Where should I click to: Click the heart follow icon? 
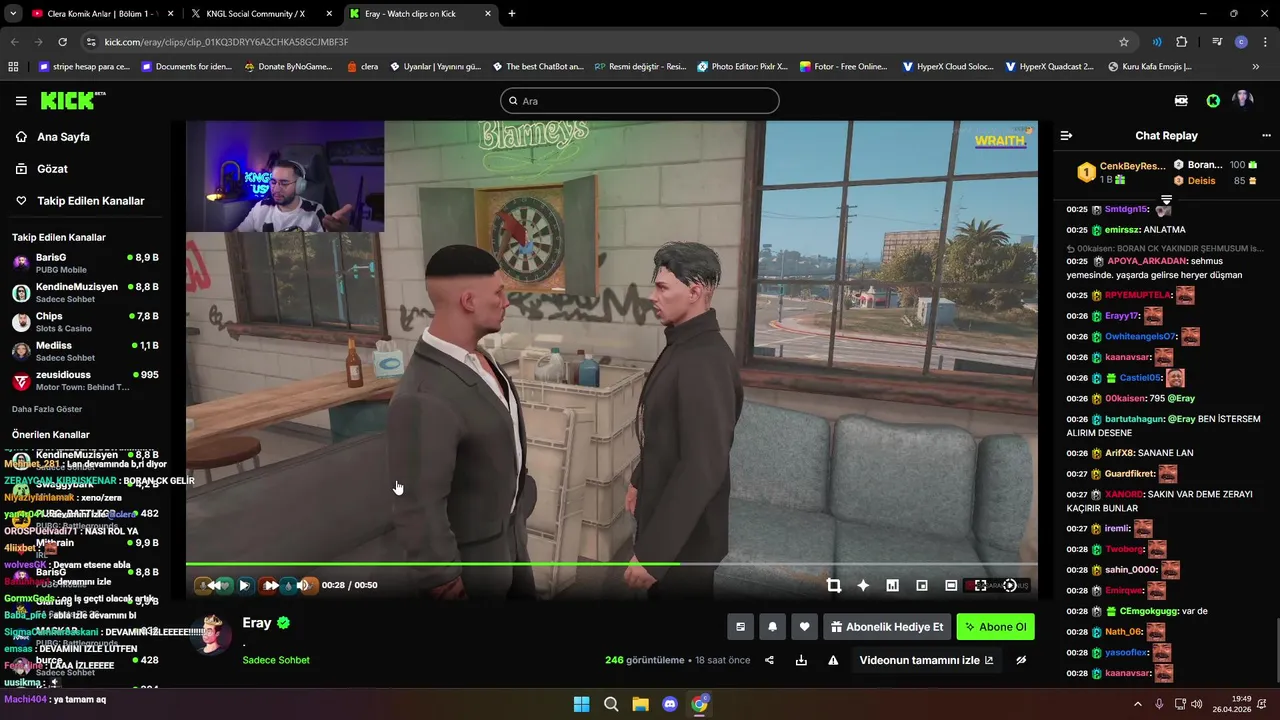pyautogui.click(x=804, y=627)
